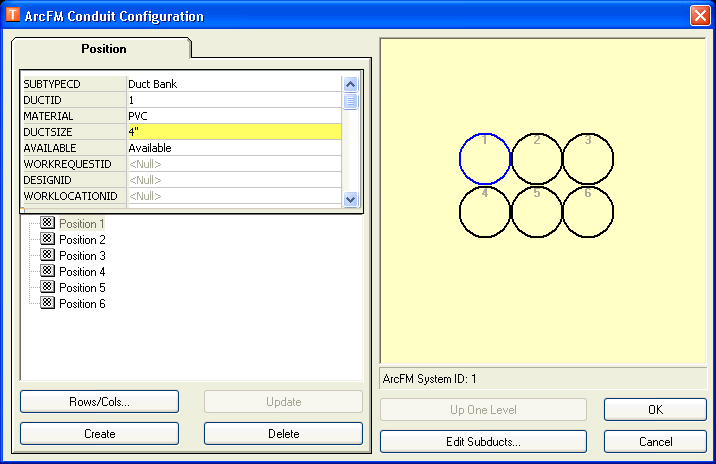The height and width of the screenshot is (464, 716).
Task: Select the Position 6 tree item label
Action: [82, 304]
